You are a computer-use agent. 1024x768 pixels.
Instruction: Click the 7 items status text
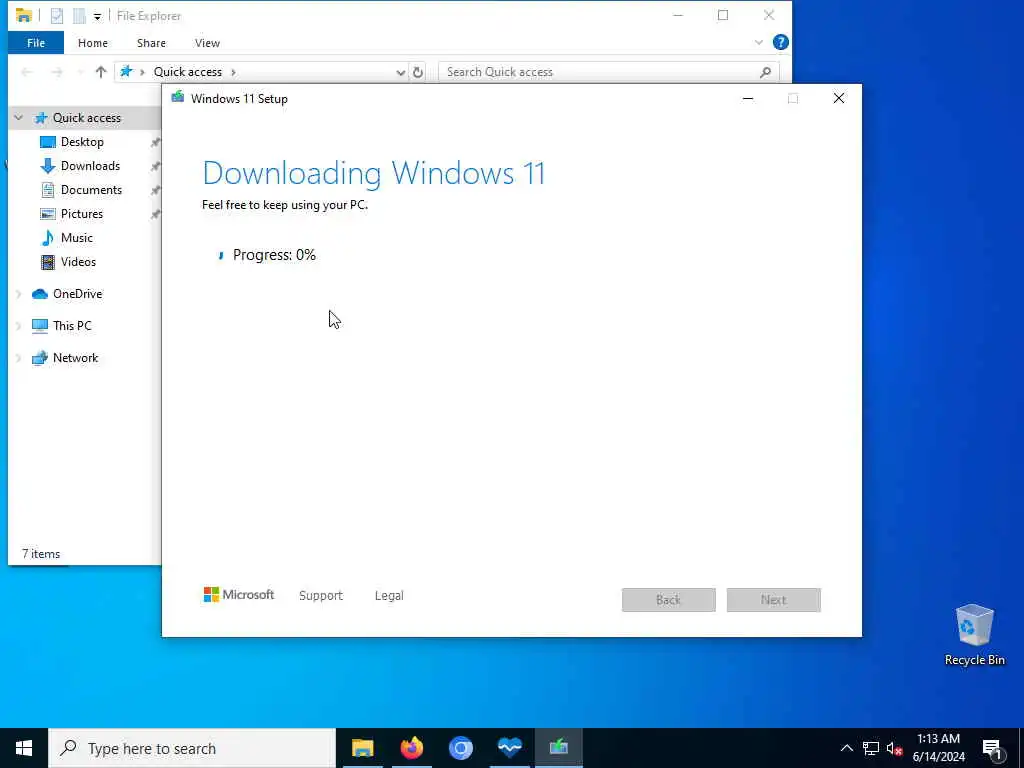pyautogui.click(x=41, y=554)
